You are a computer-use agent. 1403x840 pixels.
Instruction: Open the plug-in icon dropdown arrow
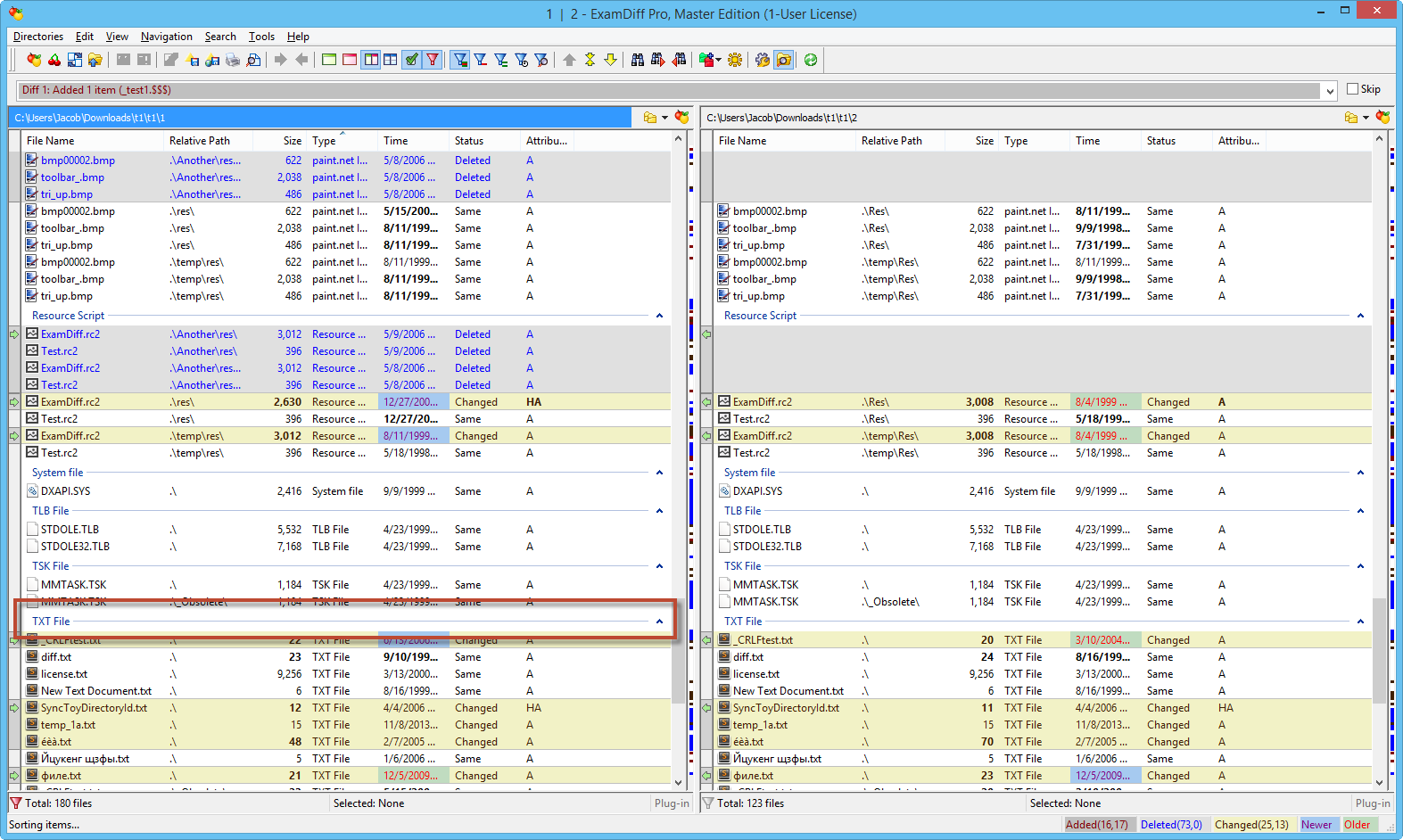tap(718, 60)
